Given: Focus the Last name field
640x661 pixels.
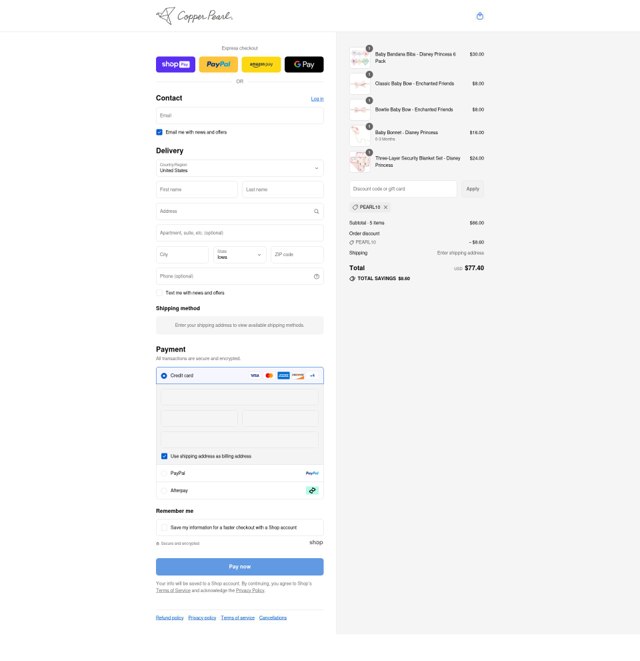Looking at the screenshot, I should [283, 190].
